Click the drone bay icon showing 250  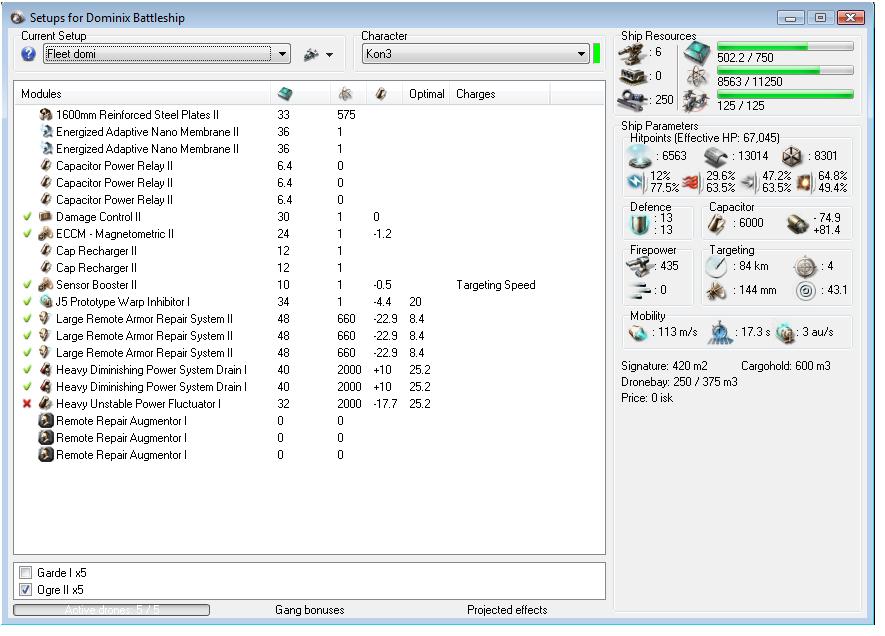coord(632,101)
